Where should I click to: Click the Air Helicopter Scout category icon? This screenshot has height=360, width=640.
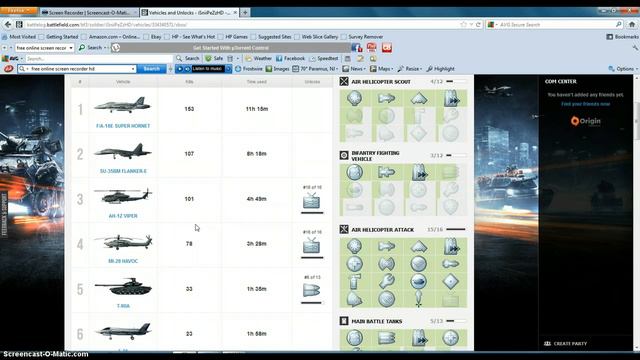pyautogui.click(x=344, y=82)
